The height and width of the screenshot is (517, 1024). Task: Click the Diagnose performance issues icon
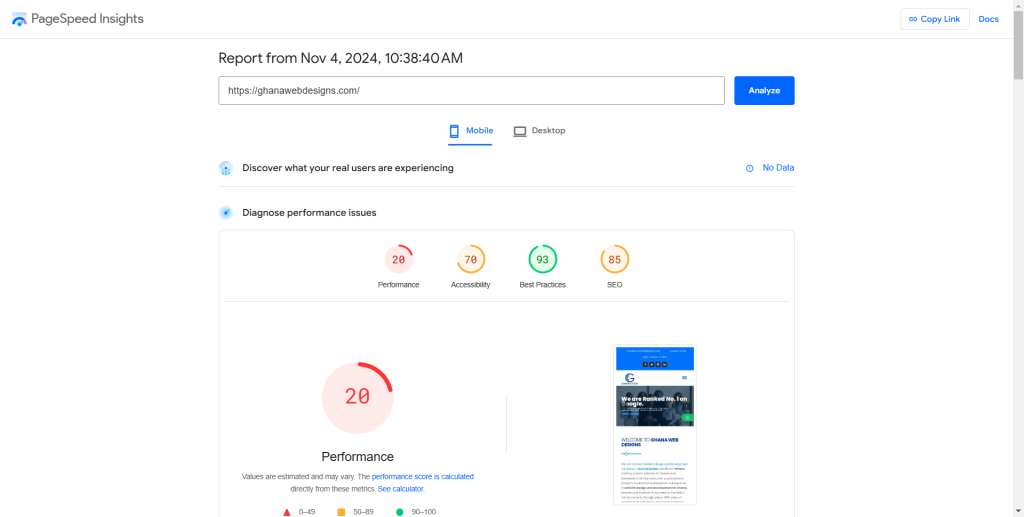226,213
